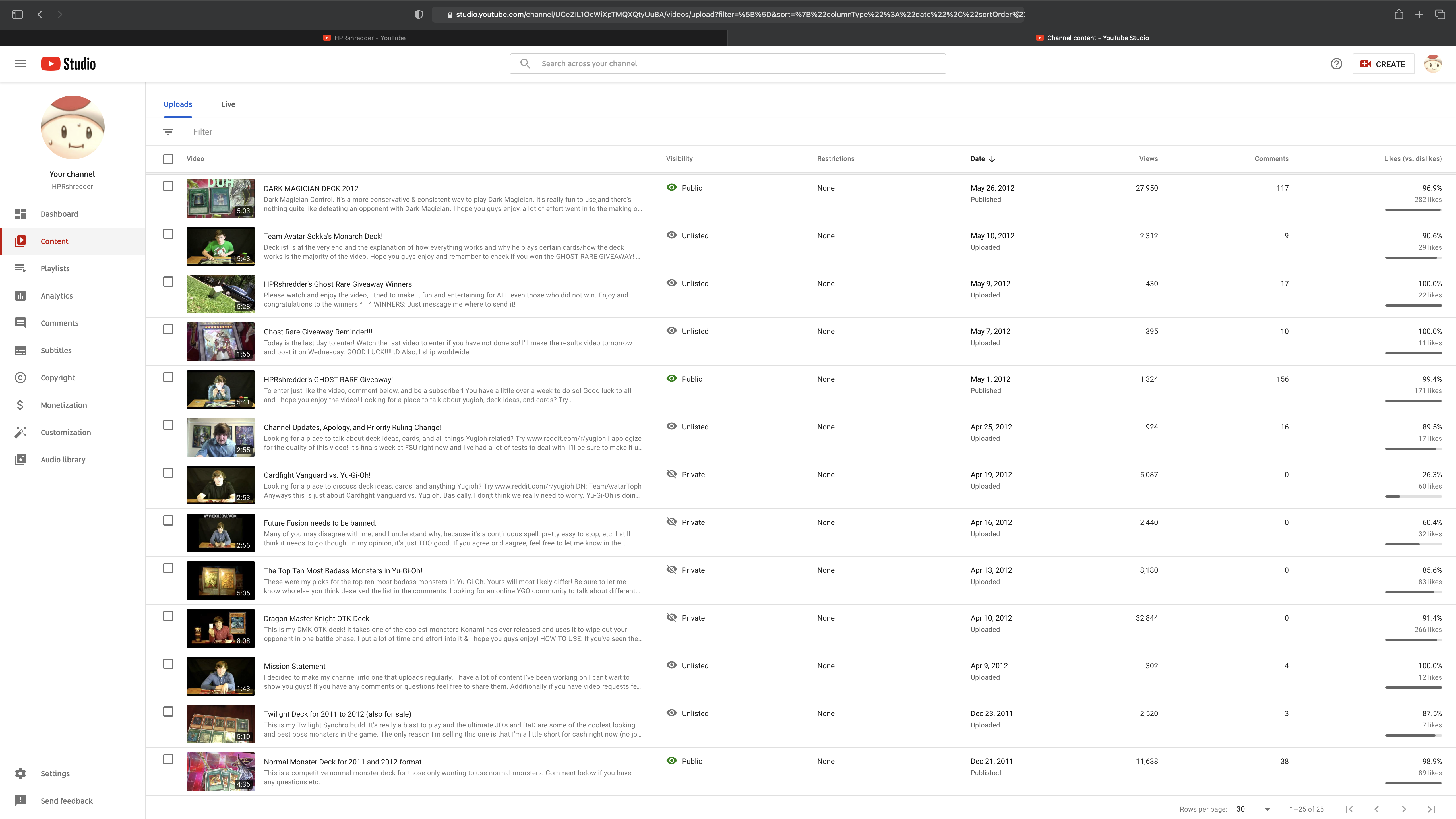Switch to the Live tab
This screenshot has height=819, width=1456.
(x=228, y=104)
